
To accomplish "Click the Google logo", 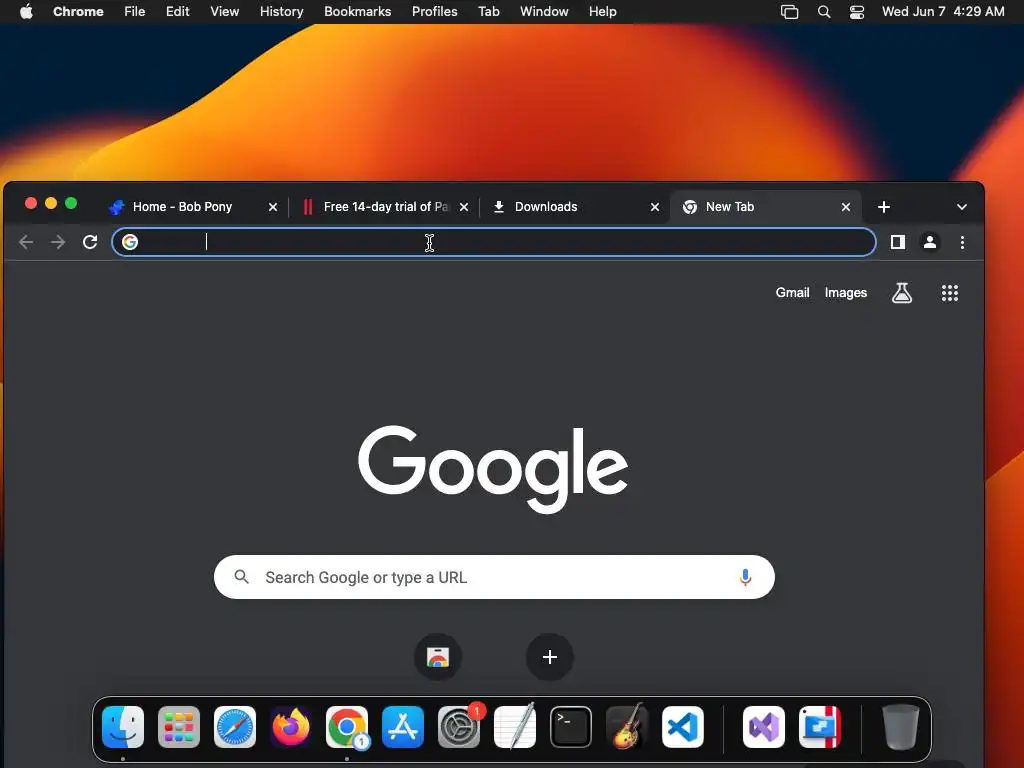I will click(493, 469).
